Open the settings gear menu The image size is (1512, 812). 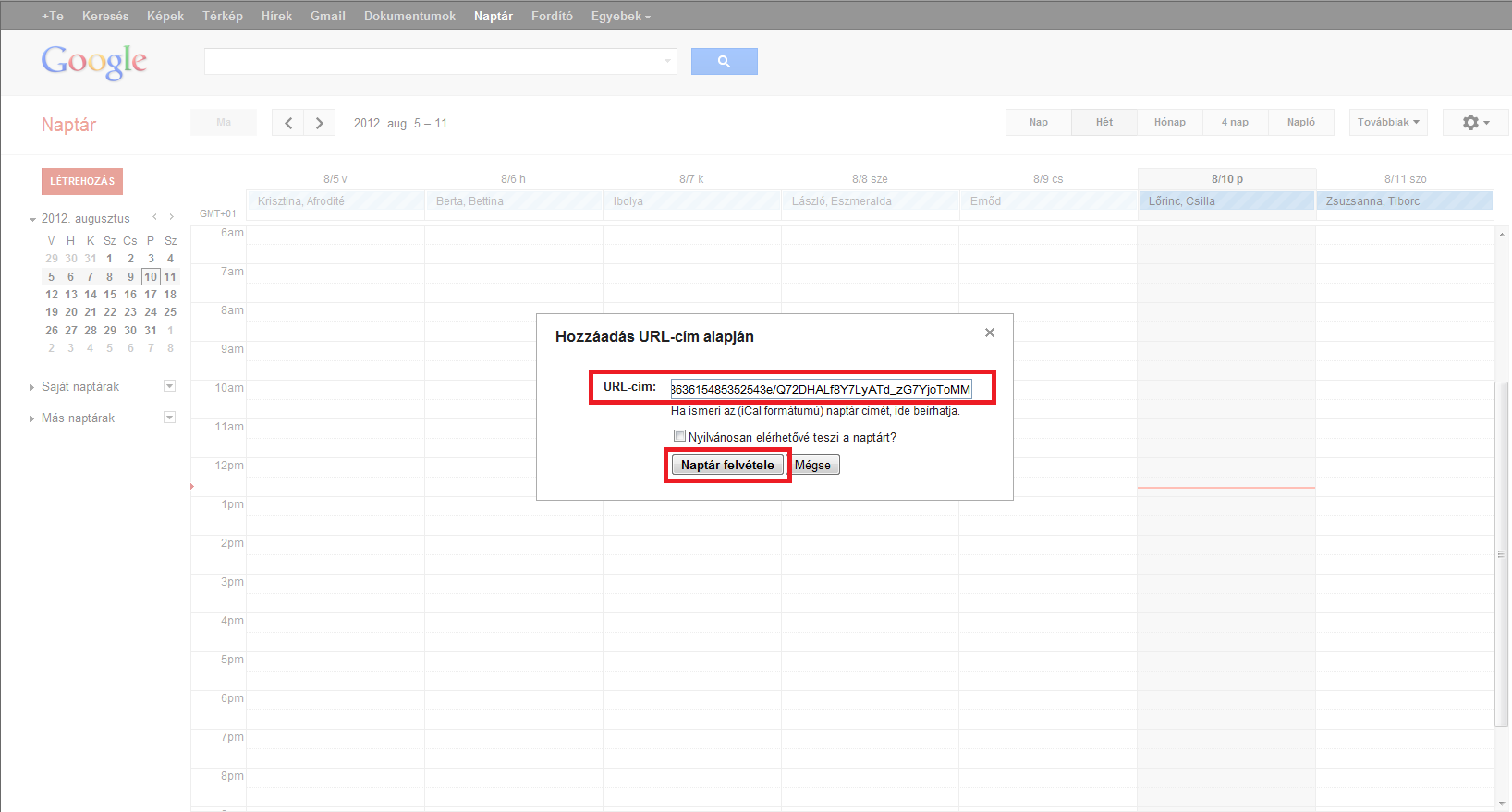tap(1475, 122)
